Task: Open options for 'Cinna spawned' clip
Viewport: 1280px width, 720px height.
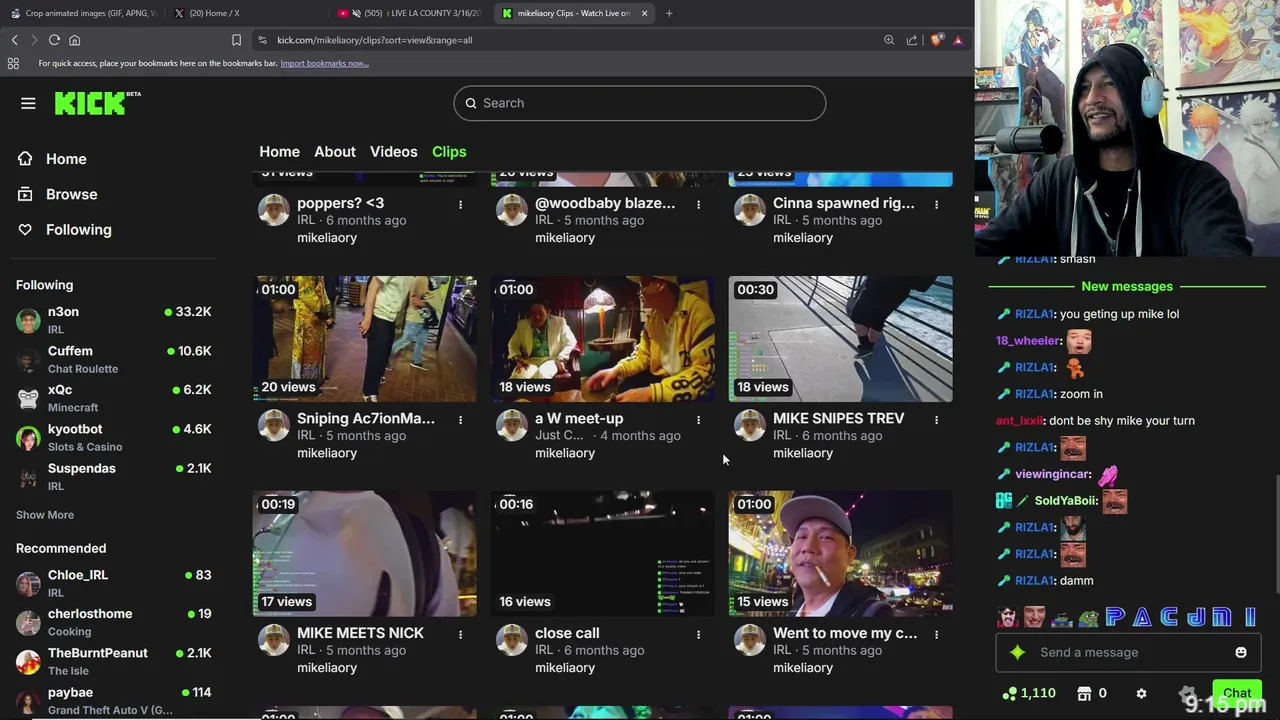Action: tap(936, 204)
